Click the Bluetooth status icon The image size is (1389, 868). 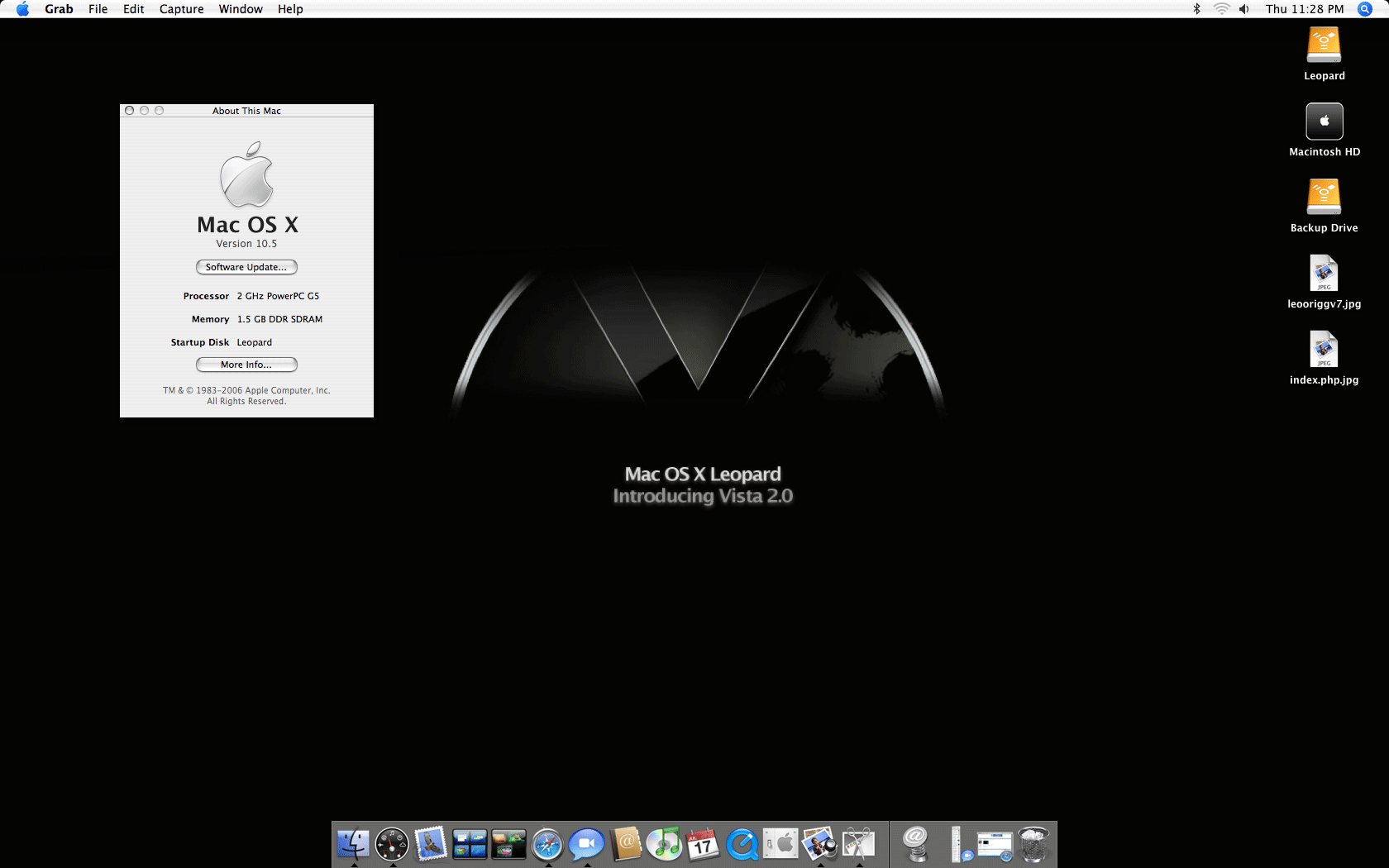tap(1196, 9)
